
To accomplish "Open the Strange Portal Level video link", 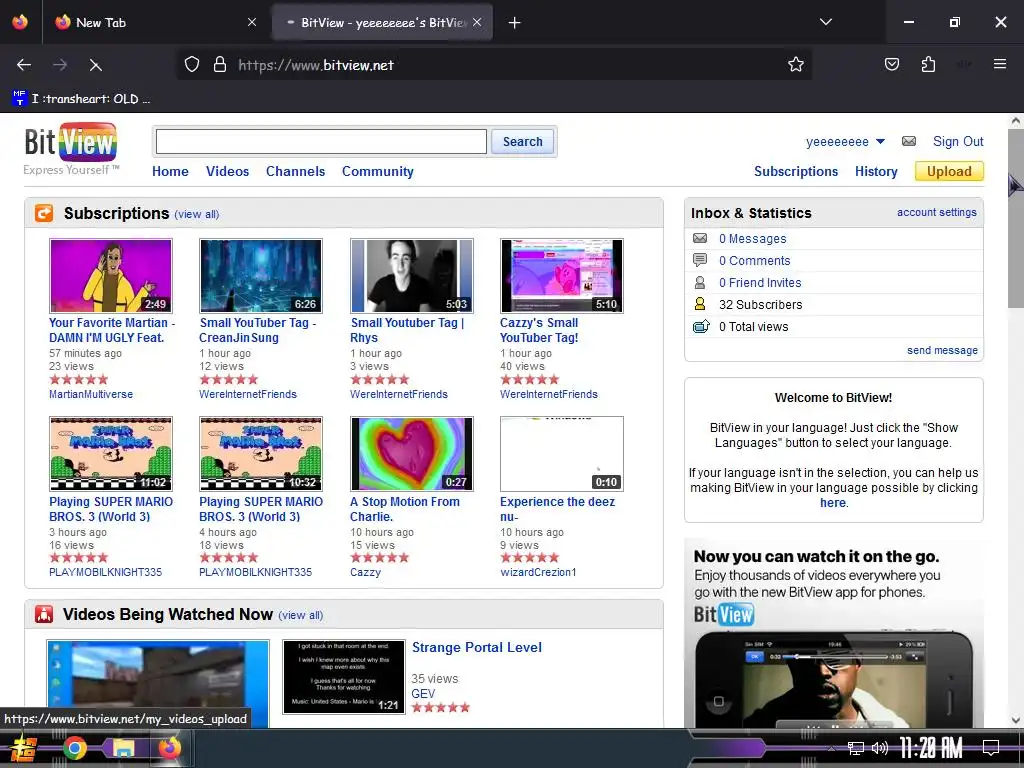I will 477,647.
